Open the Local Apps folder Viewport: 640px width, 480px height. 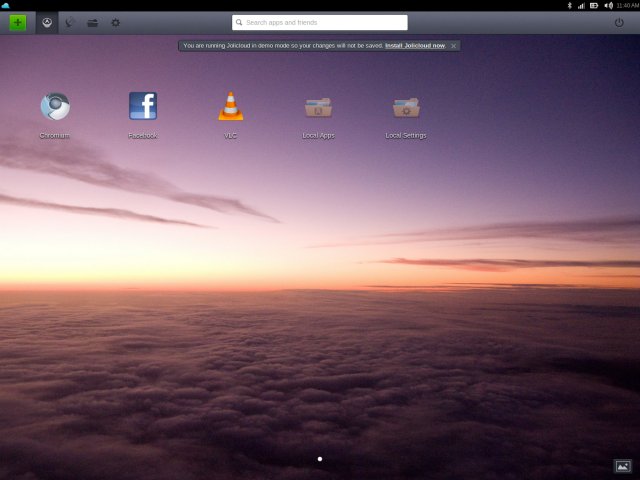click(318, 107)
